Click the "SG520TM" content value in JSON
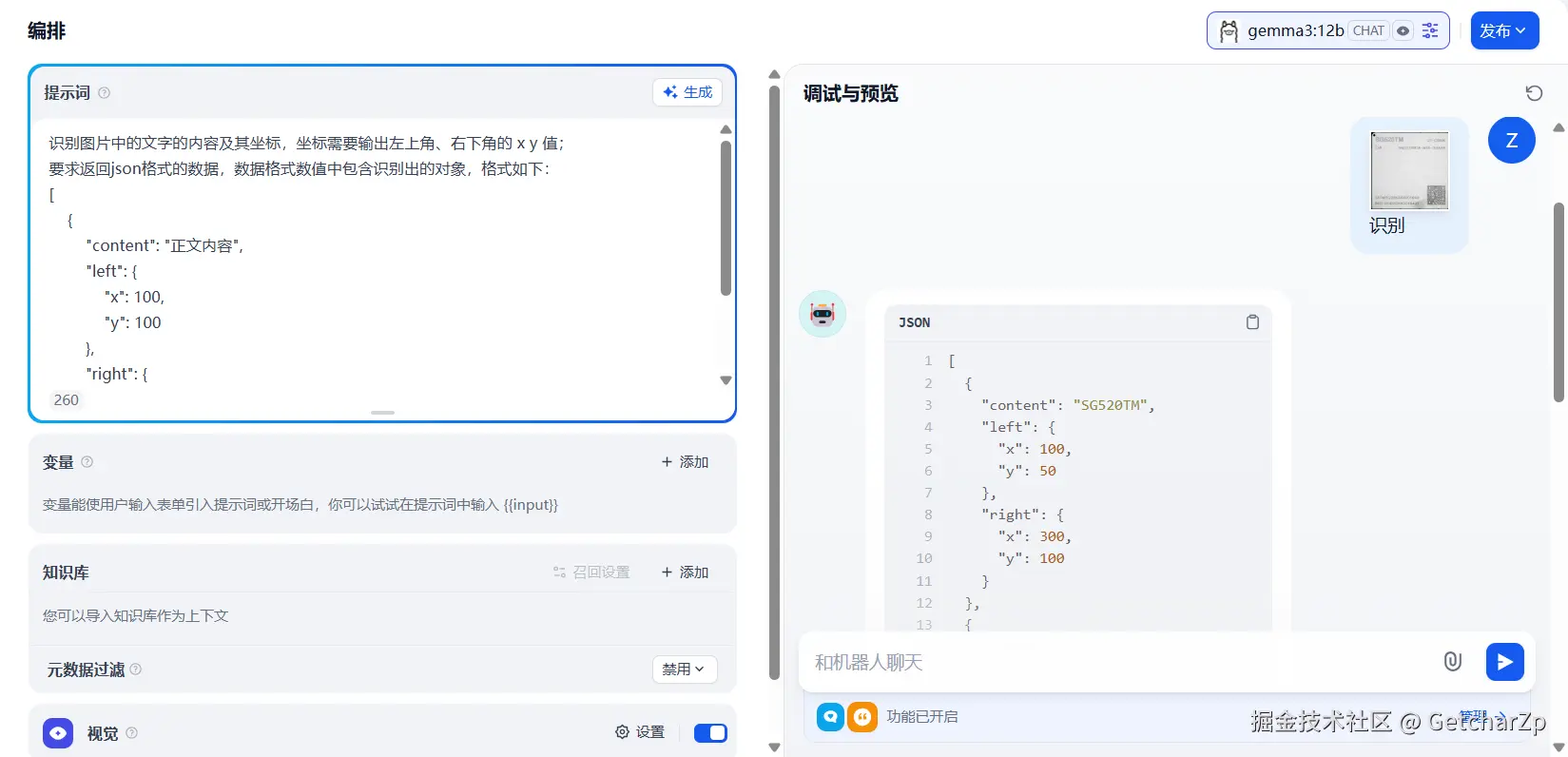Screen dimensions: 1568x757 1111,405
